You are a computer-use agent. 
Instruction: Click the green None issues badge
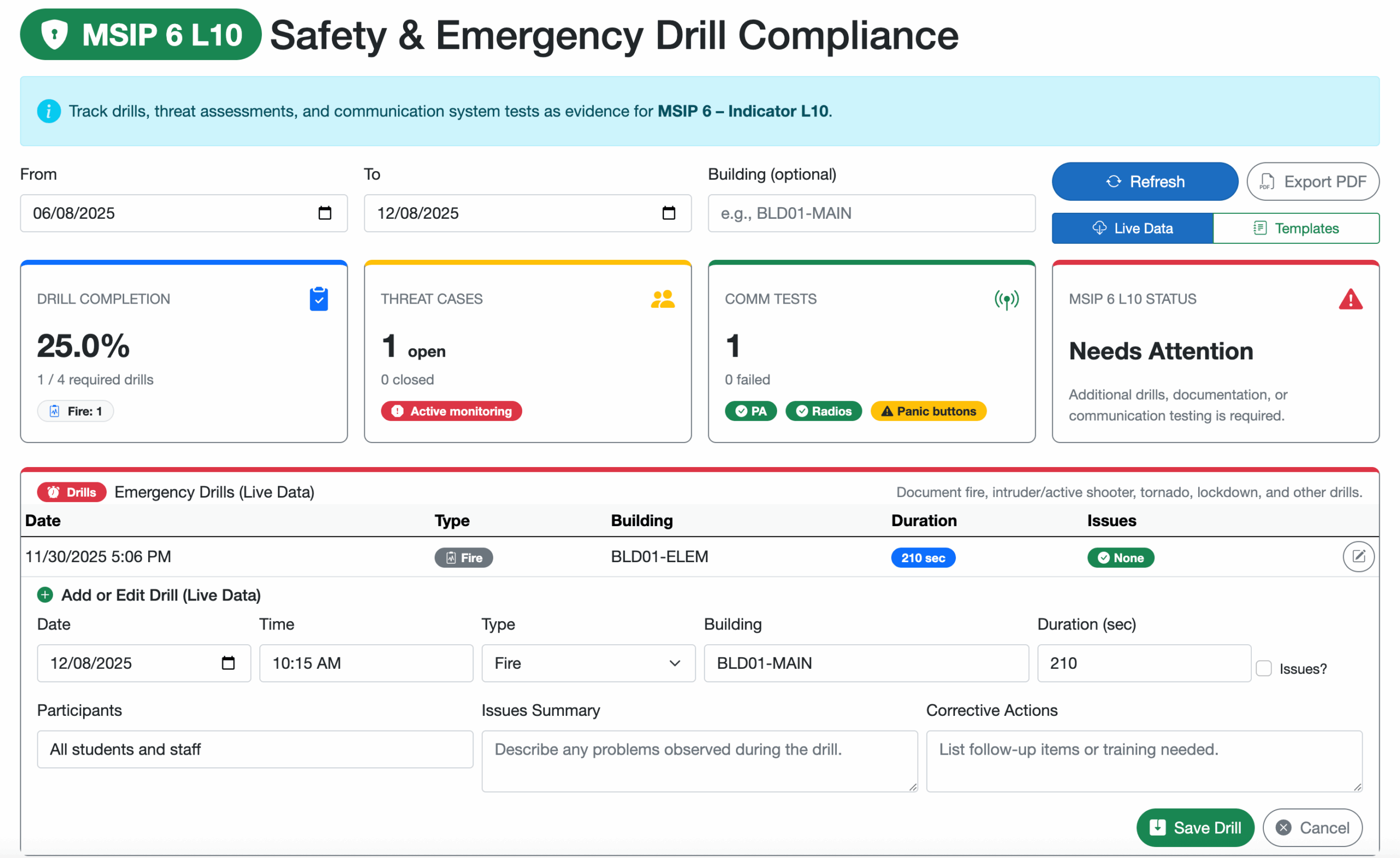point(1121,557)
